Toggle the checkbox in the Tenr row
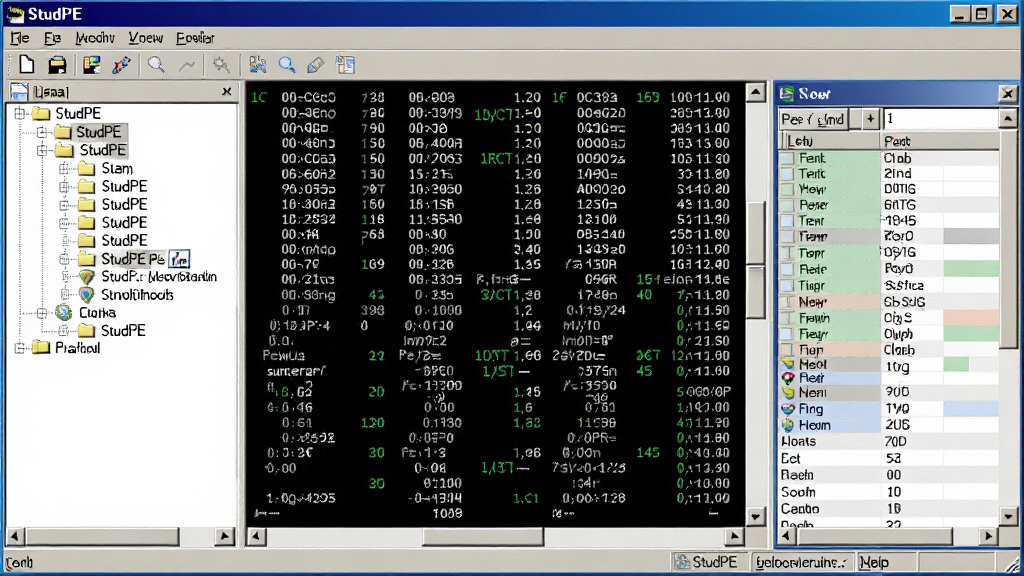The height and width of the screenshot is (576, 1024). coord(788,221)
